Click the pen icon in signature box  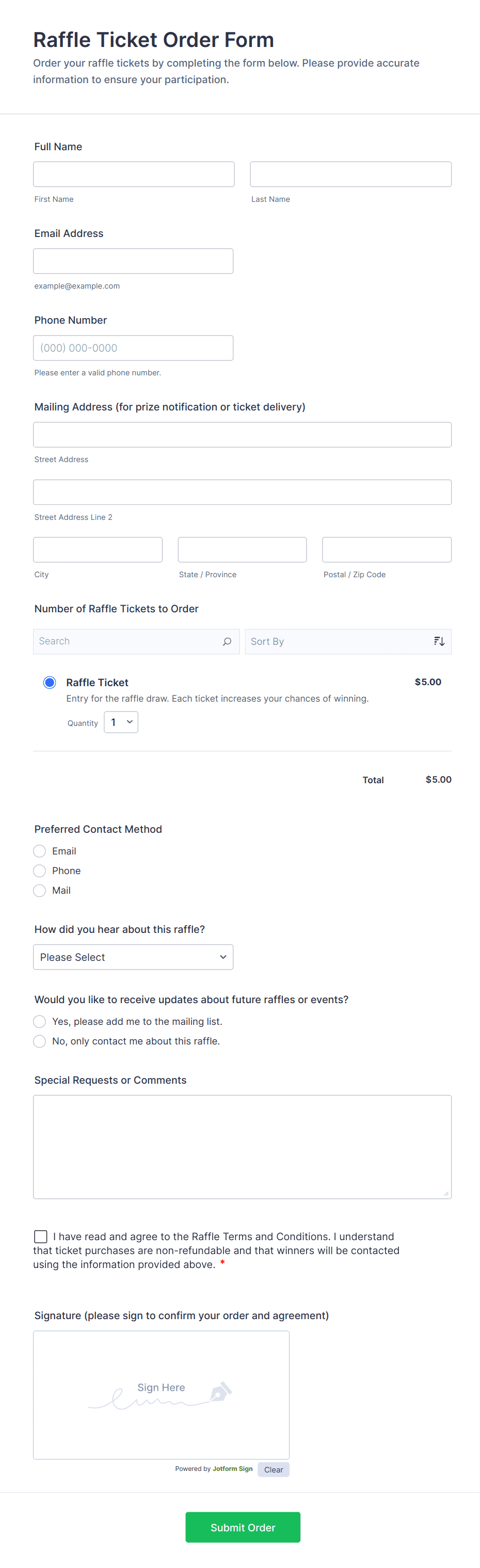220,1391
